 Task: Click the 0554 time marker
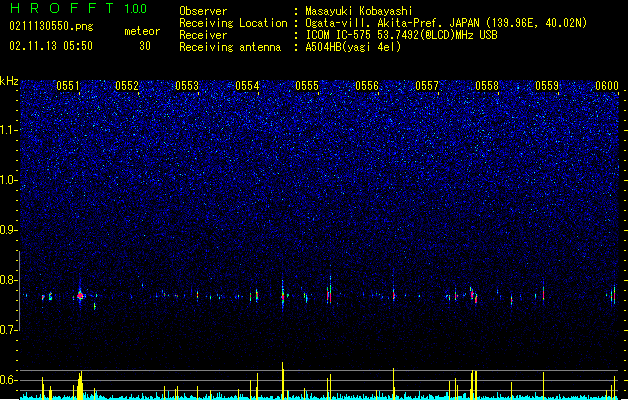tap(247, 86)
